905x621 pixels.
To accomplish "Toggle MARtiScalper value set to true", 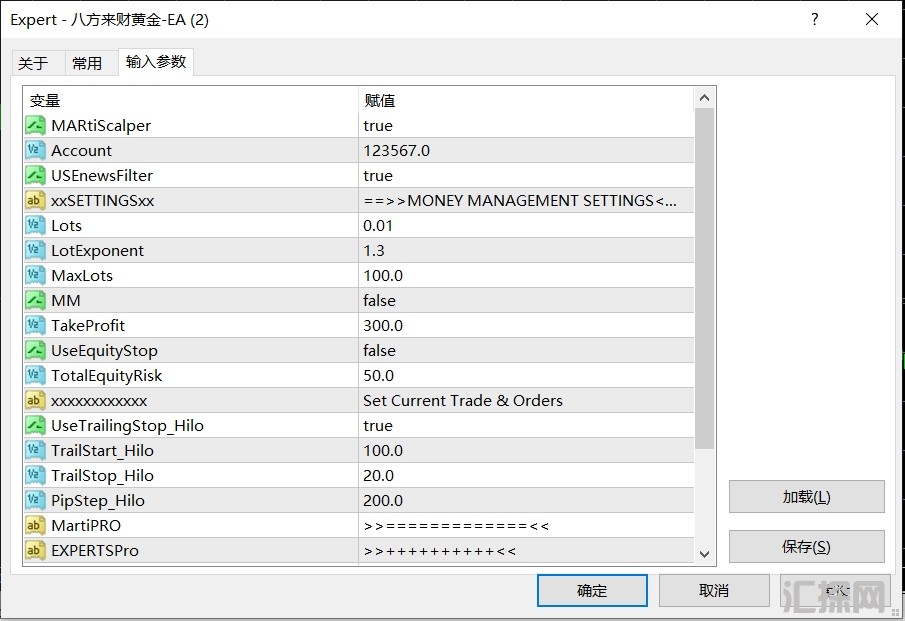I will coord(526,126).
